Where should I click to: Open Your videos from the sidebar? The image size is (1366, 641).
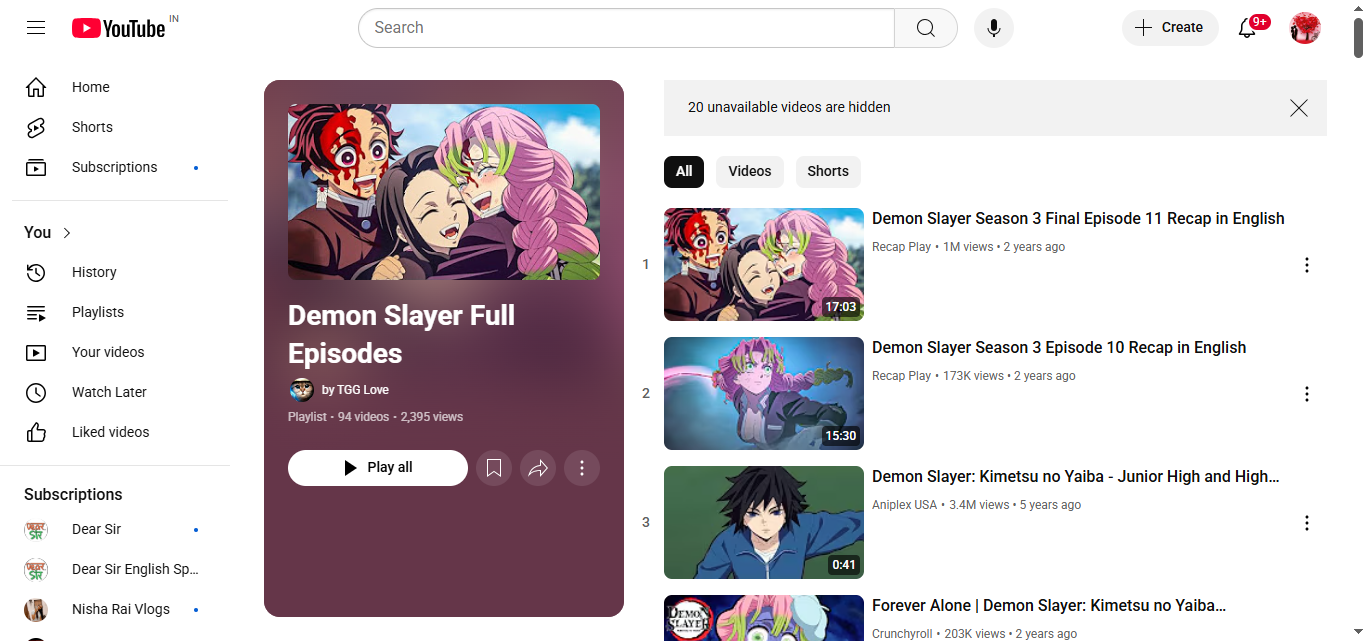tap(120, 352)
